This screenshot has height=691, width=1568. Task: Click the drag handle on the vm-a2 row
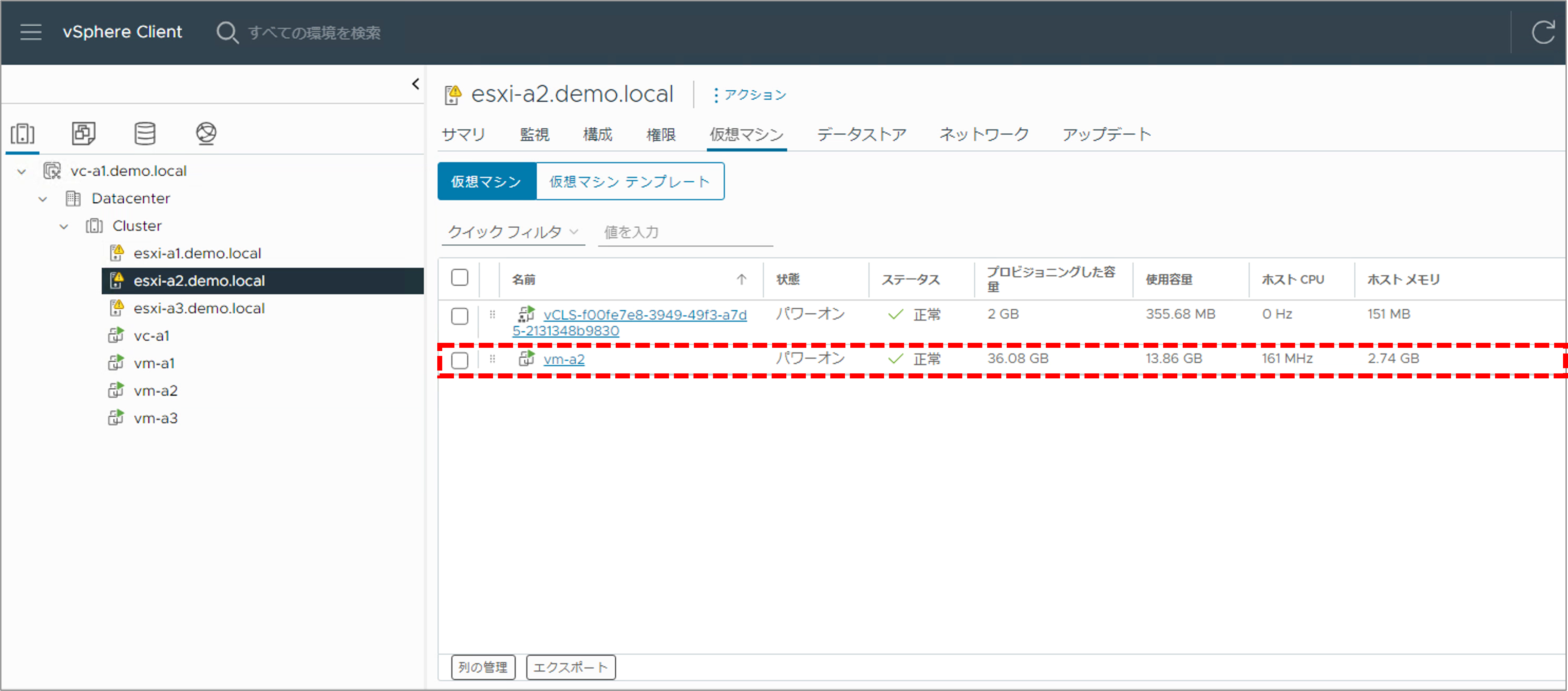[492, 359]
